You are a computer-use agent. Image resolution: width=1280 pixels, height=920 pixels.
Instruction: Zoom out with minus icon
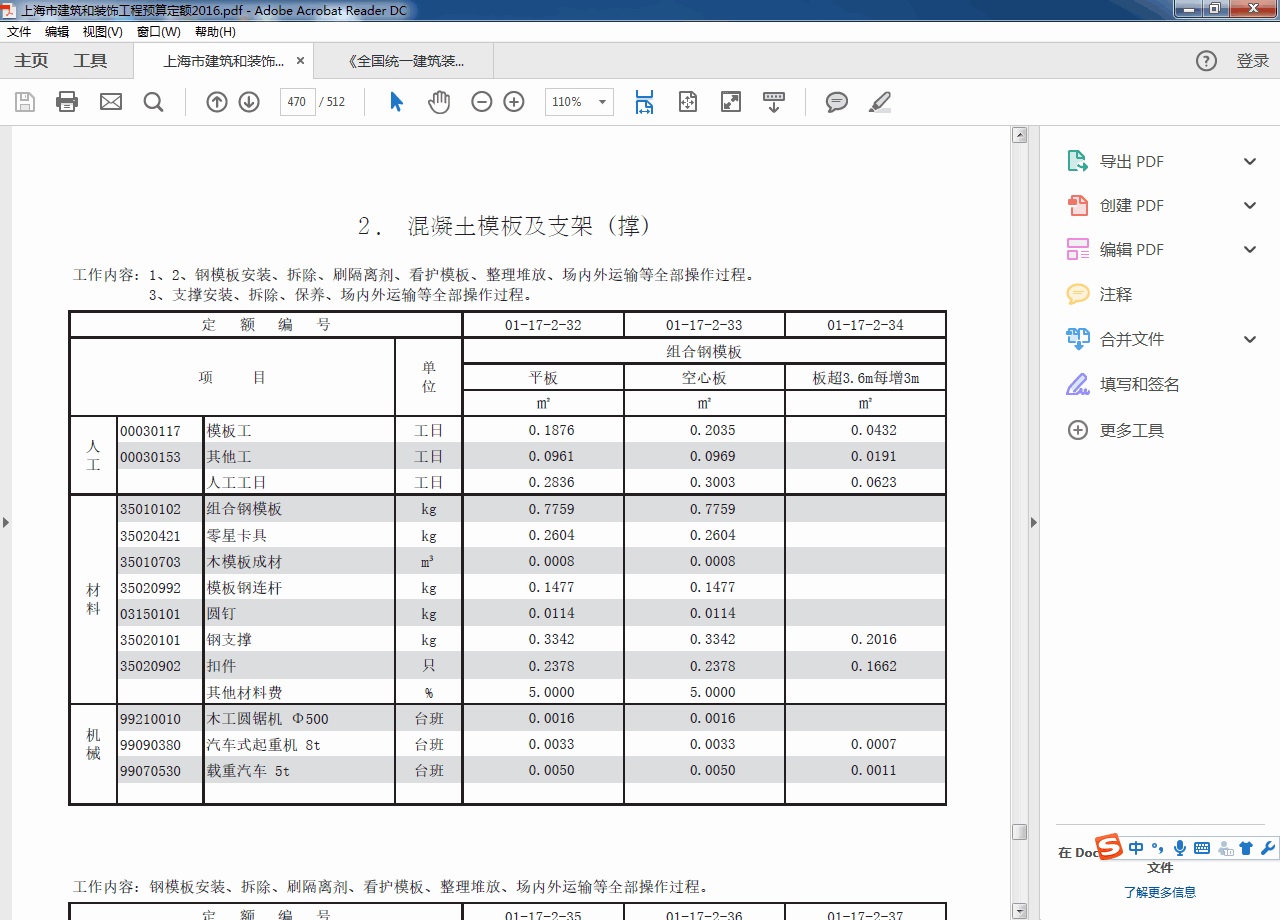(482, 102)
